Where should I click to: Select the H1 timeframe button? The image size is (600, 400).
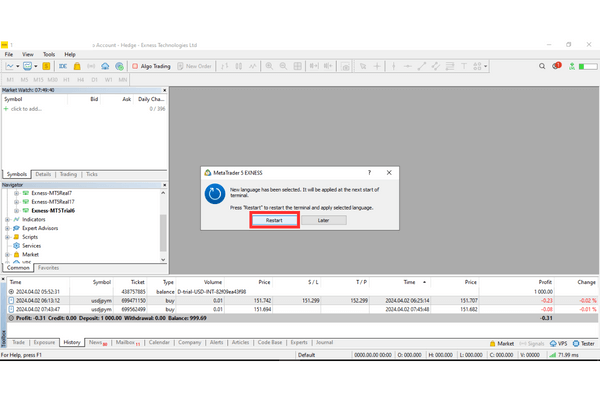66,78
